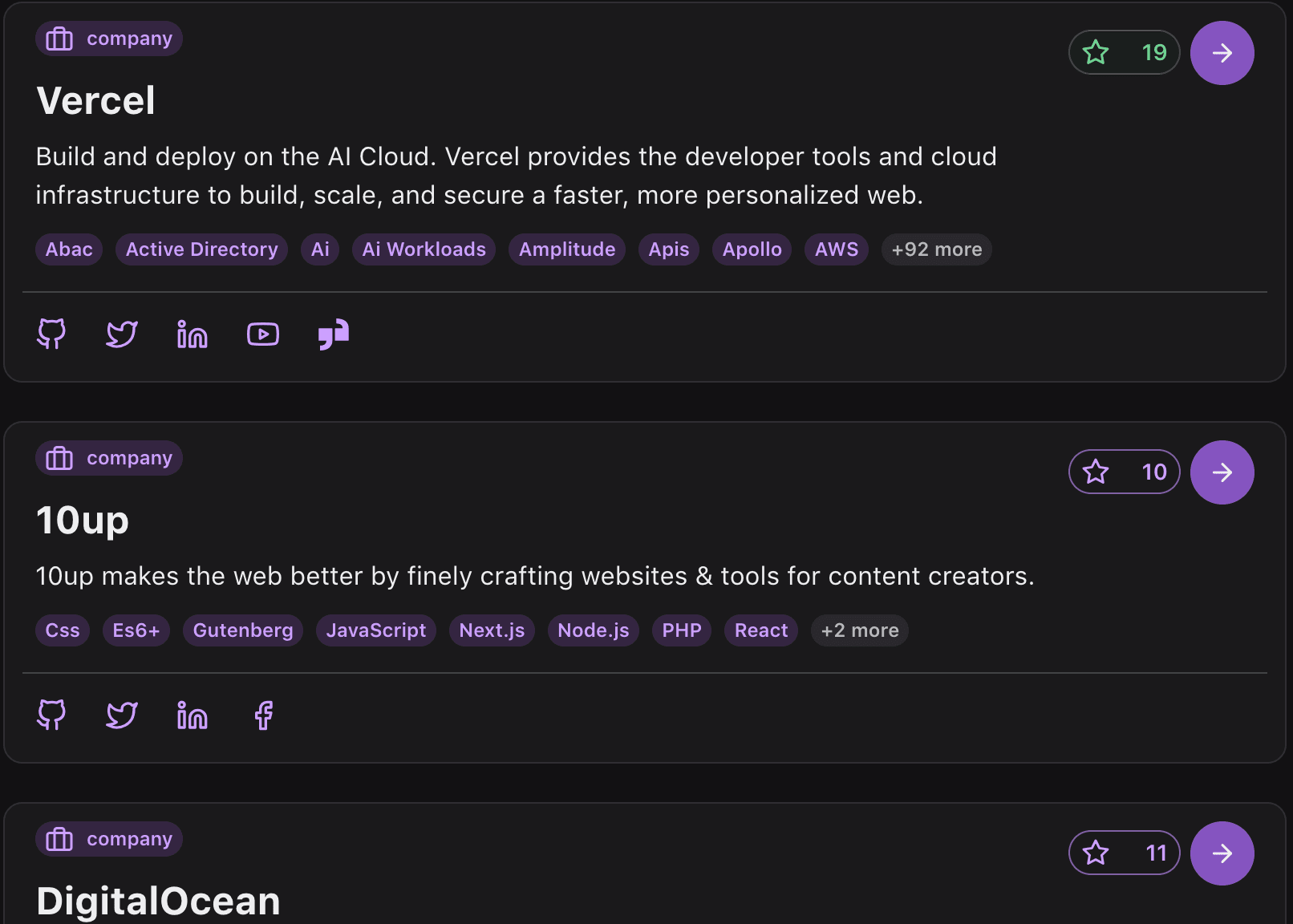Open Vercel's LinkedIn page icon

[x=193, y=334]
